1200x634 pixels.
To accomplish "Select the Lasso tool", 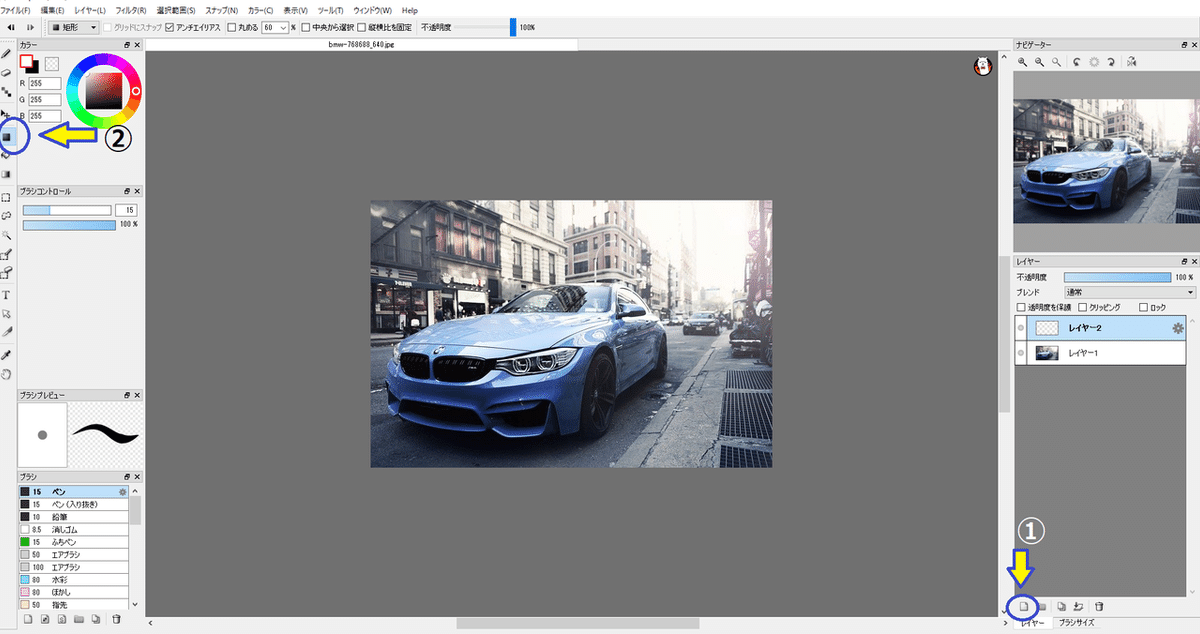I will [x=7, y=215].
